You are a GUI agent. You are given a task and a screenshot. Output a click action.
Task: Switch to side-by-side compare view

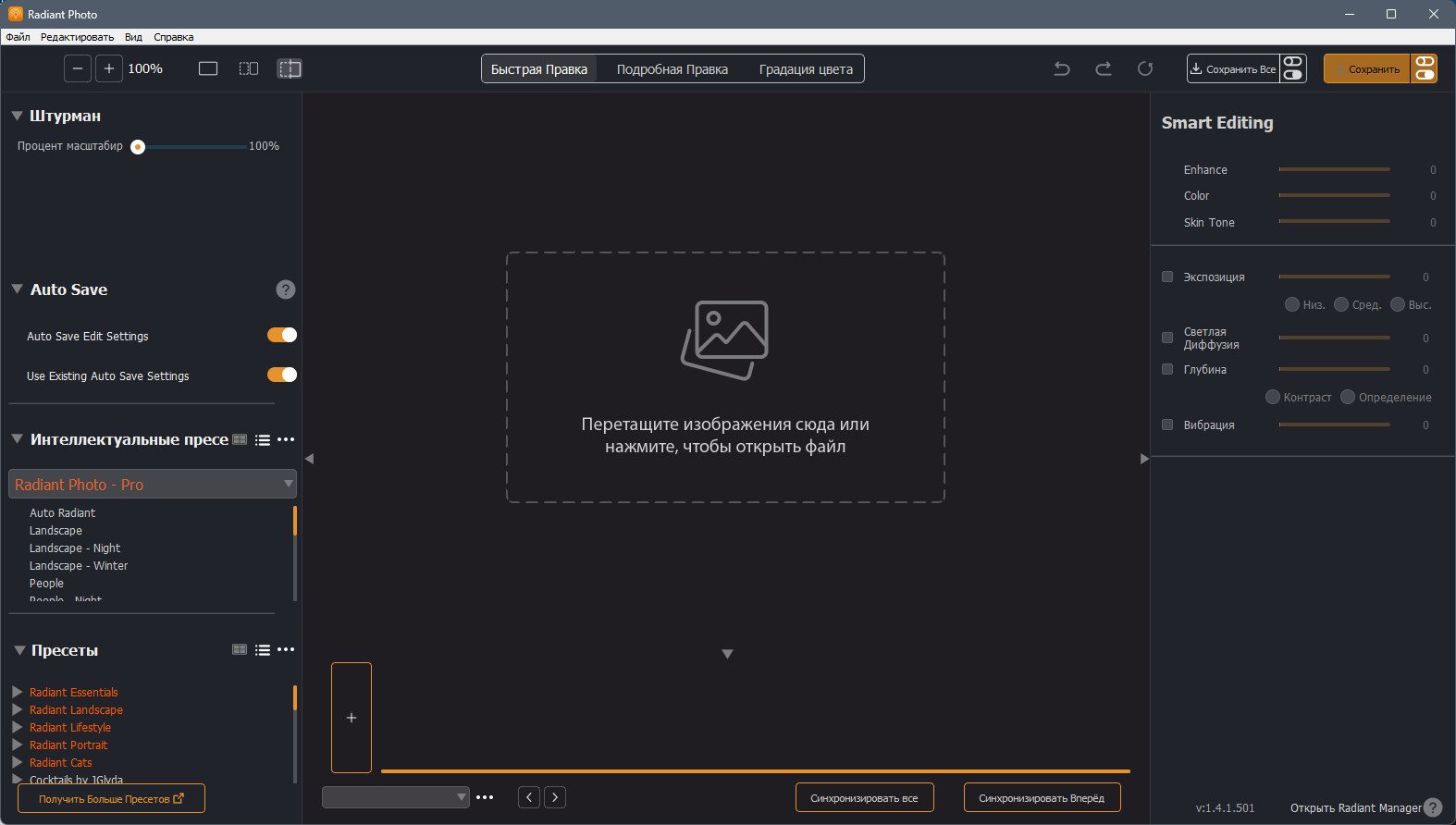click(x=249, y=68)
